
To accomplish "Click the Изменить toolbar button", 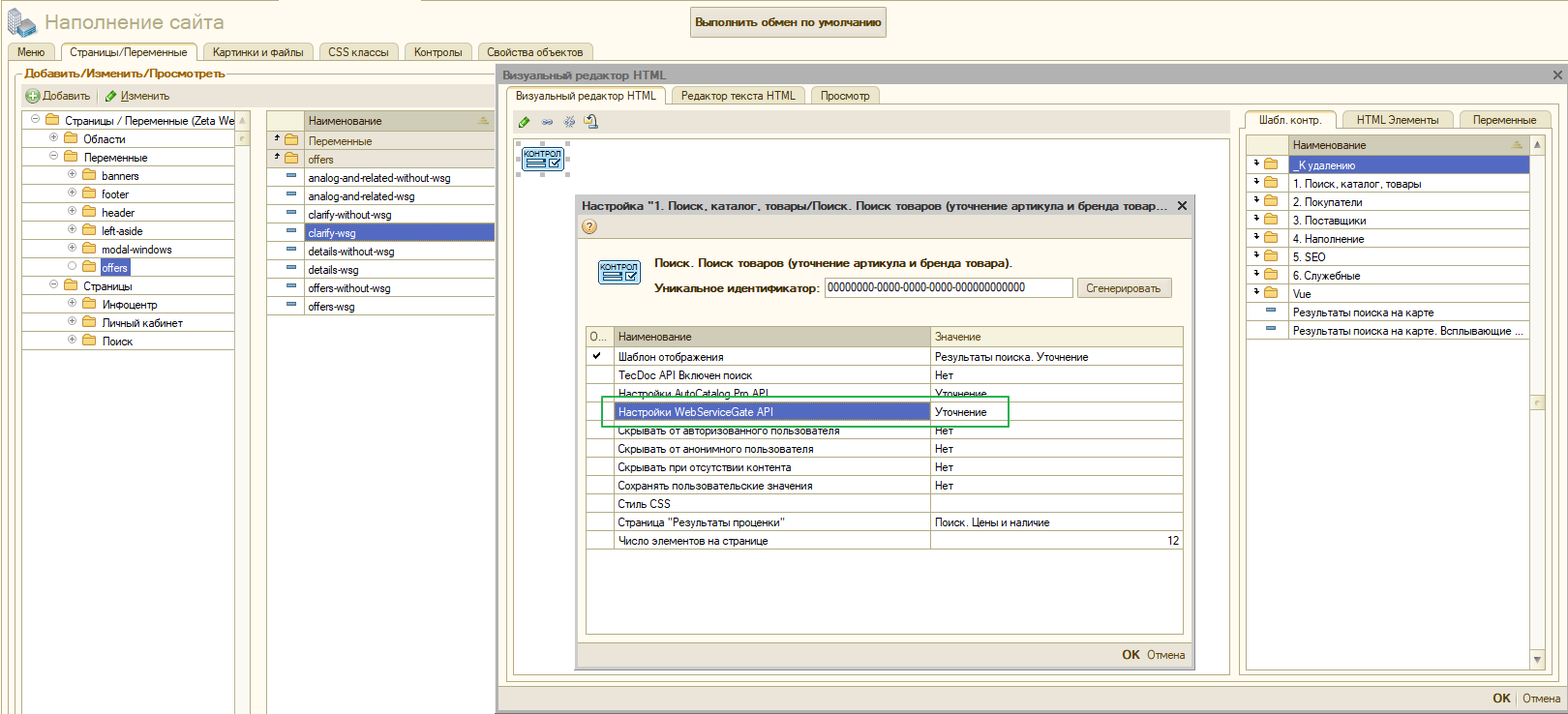I will point(136,96).
